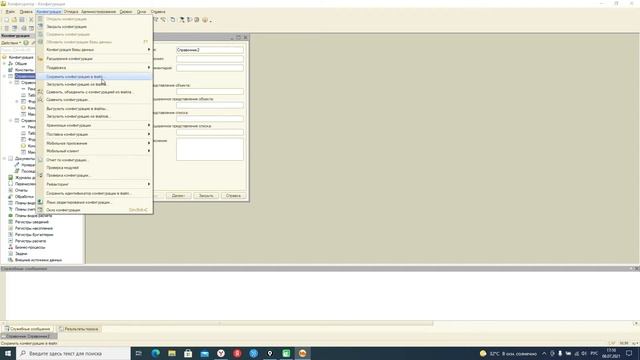Choose Проверка модулей menu entry
The image size is (640, 360).
pos(95,167)
